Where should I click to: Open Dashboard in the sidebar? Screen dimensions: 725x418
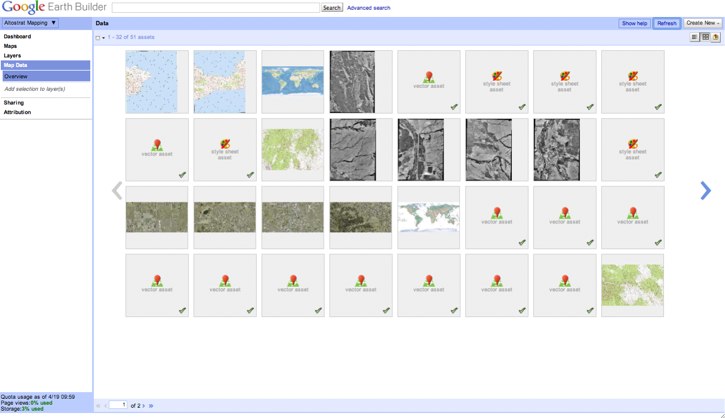click(17, 36)
